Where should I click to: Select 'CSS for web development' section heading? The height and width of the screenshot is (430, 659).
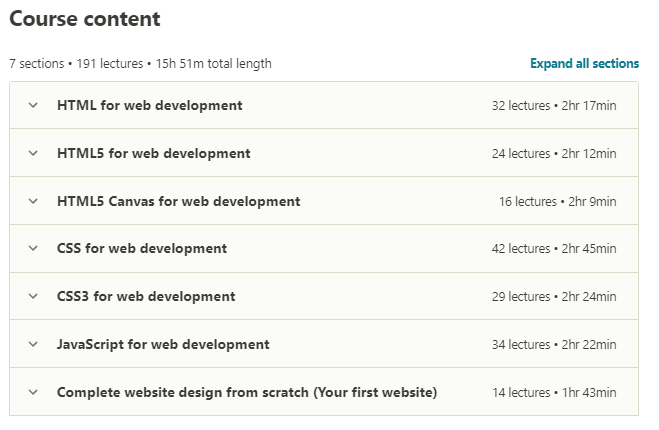[142, 249]
